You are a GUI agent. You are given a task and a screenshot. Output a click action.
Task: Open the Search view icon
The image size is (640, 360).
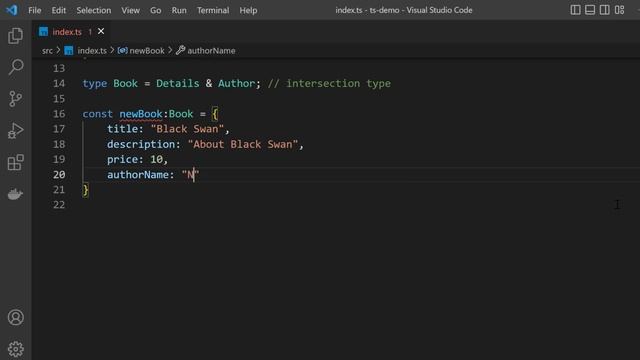click(16, 67)
